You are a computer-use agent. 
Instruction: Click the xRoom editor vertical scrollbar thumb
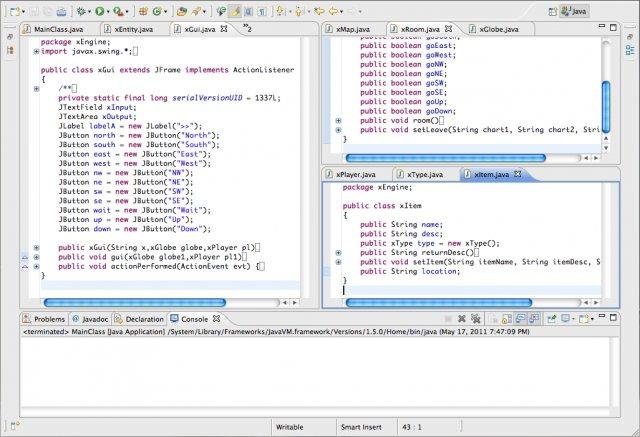(606, 107)
